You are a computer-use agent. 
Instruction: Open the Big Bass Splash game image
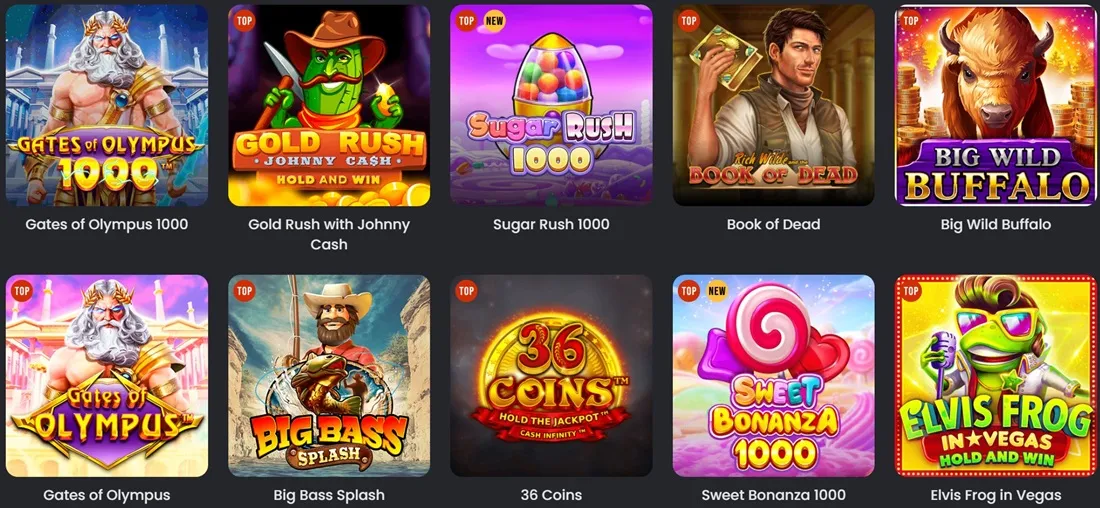click(x=329, y=376)
